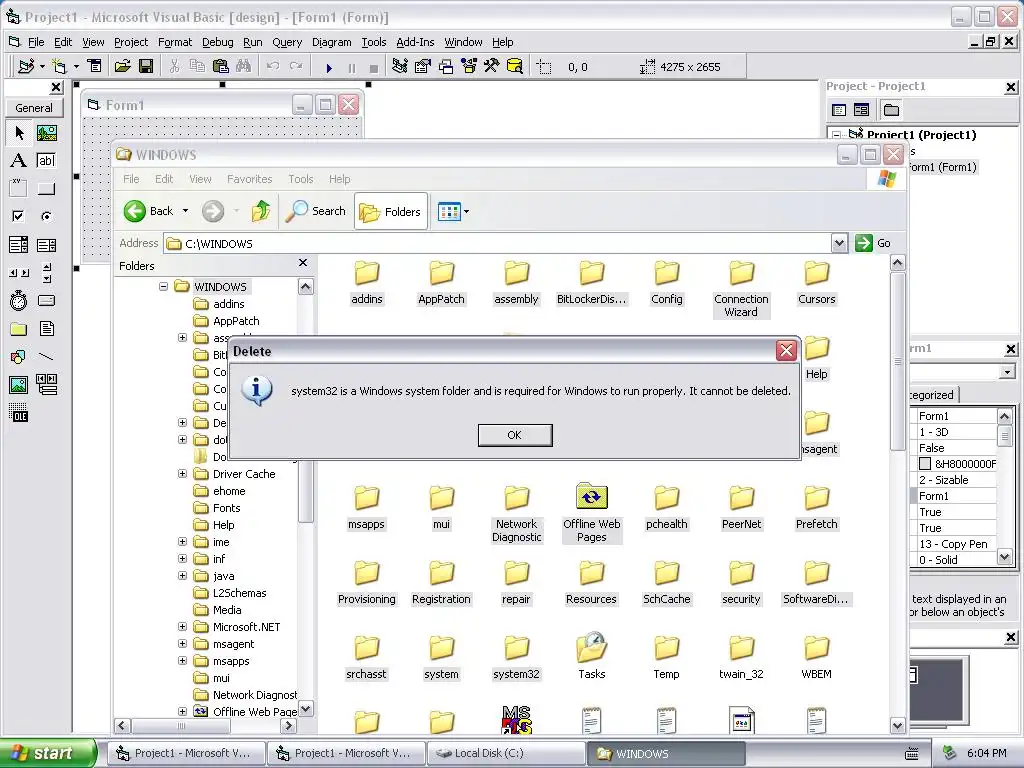Select the Pointer tool in the toolbox
This screenshot has width=1024, height=768.
tap(19, 134)
